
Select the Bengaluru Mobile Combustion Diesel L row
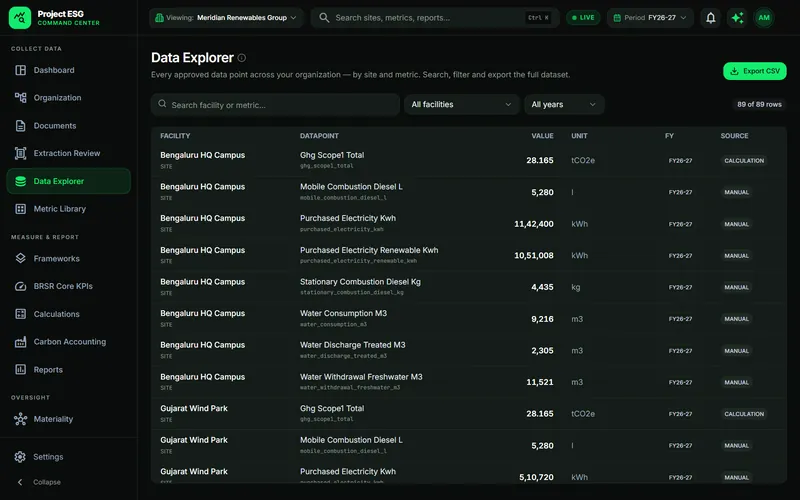tap(469, 192)
